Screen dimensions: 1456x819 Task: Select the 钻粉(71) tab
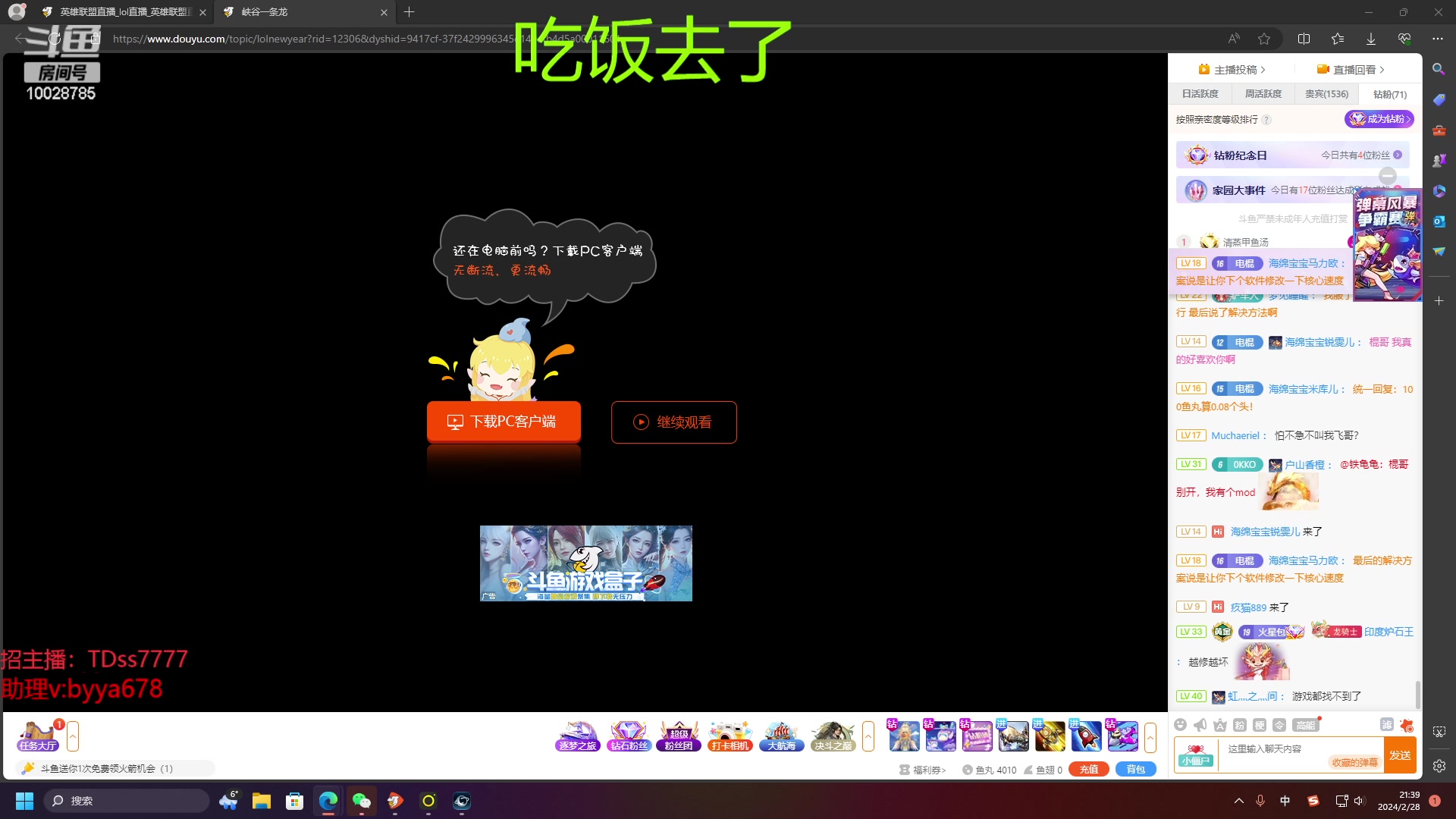pyautogui.click(x=1389, y=94)
